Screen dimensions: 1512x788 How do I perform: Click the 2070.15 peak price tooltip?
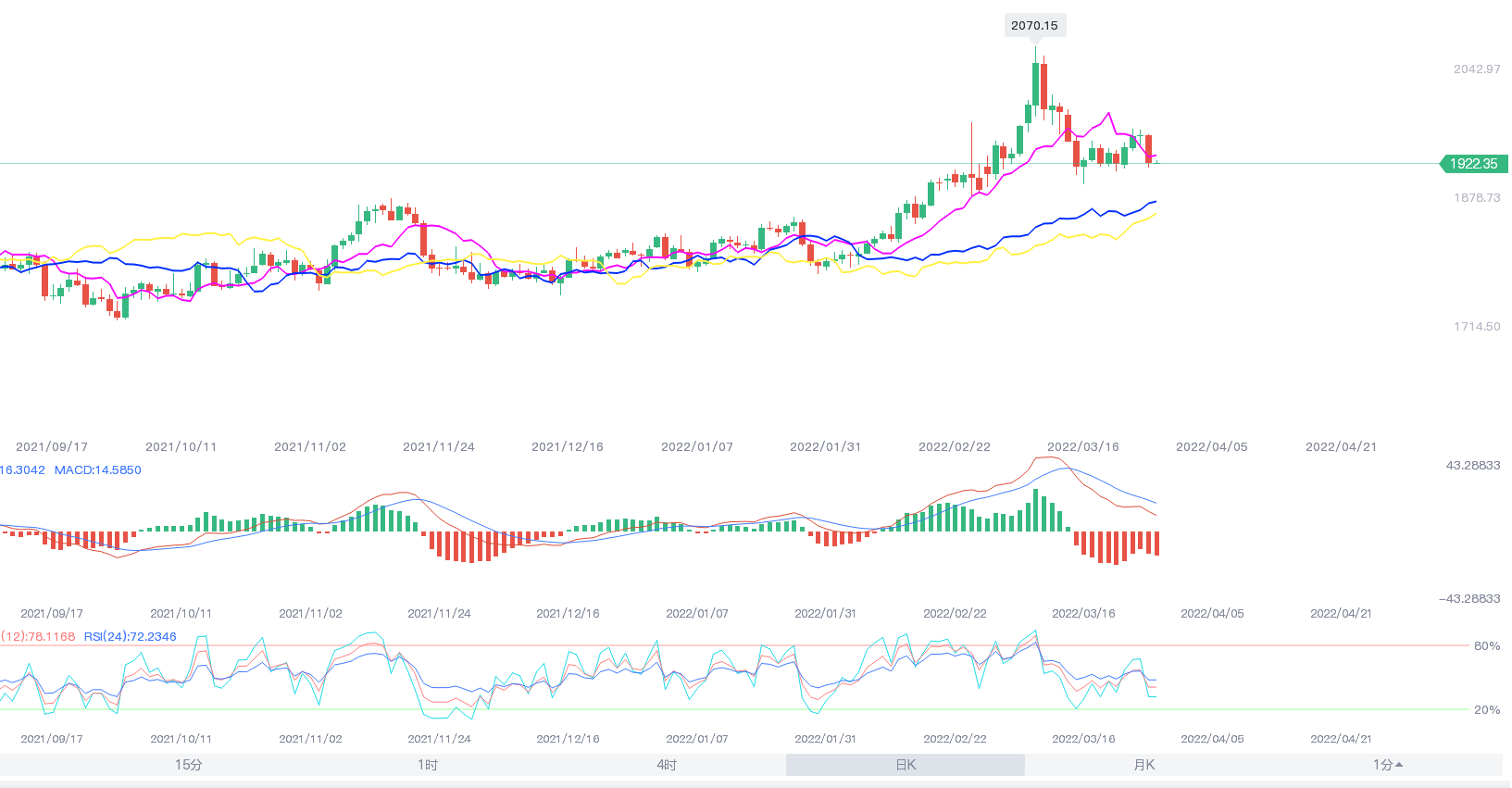pos(1034,25)
